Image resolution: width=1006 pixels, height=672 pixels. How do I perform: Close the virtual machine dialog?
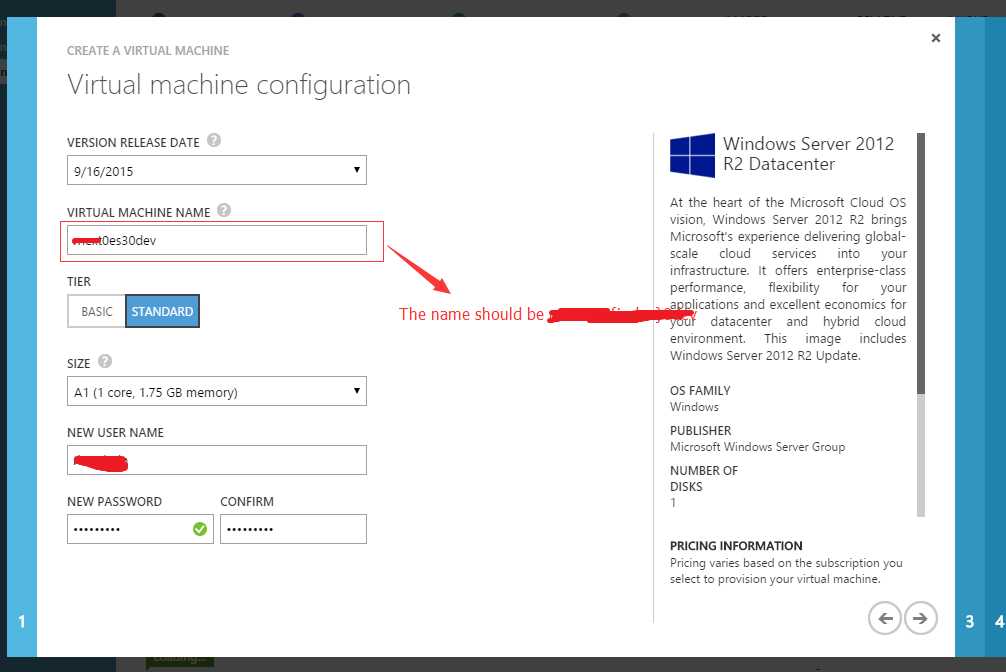click(x=935, y=38)
